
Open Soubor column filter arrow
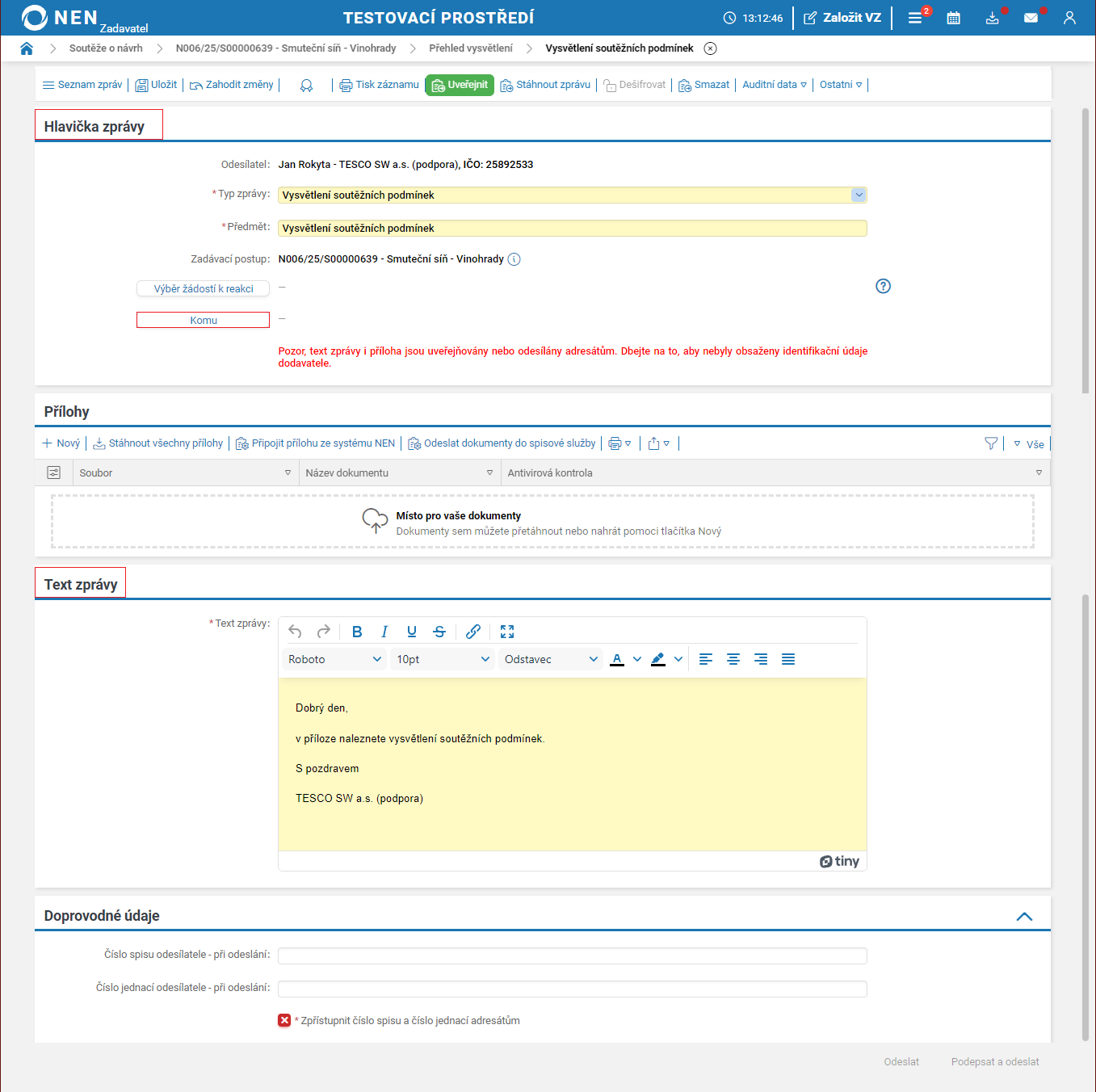coord(288,472)
